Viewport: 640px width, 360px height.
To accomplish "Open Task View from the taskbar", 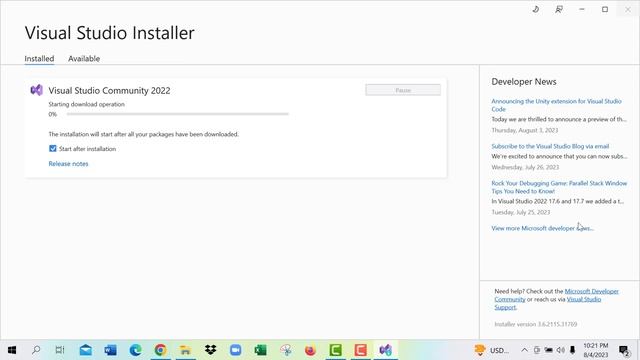I will click(x=60, y=350).
